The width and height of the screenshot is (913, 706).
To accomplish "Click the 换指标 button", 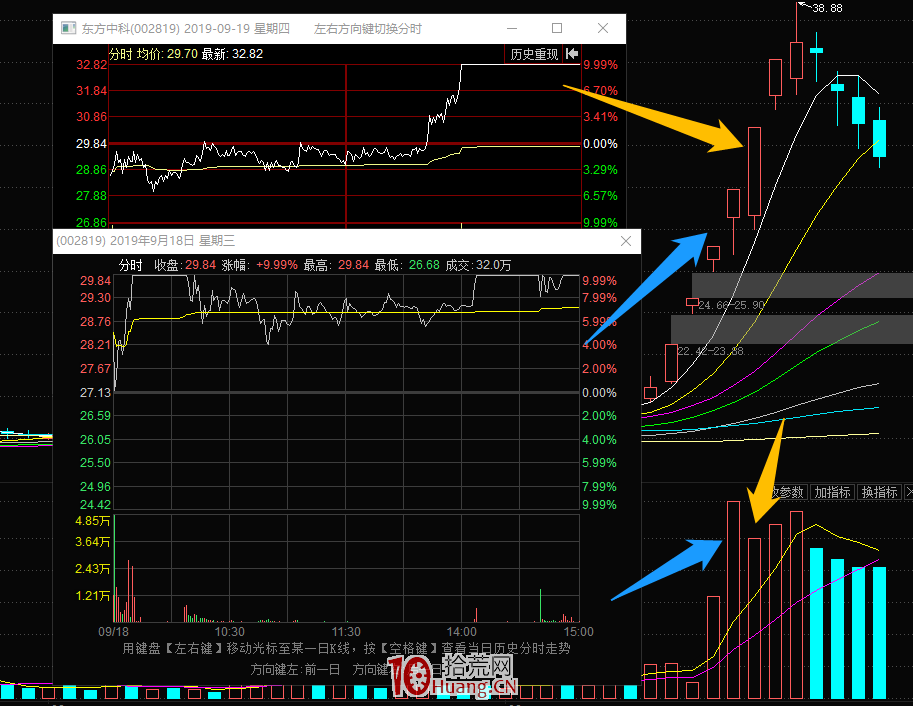I will (x=879, y=492).
